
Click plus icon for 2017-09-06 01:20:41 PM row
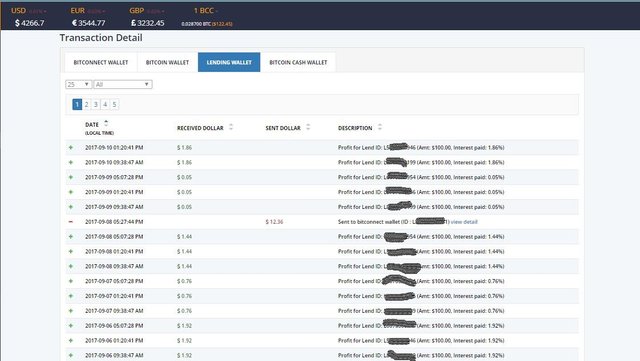pyautogui.click(x=71, y=340)
